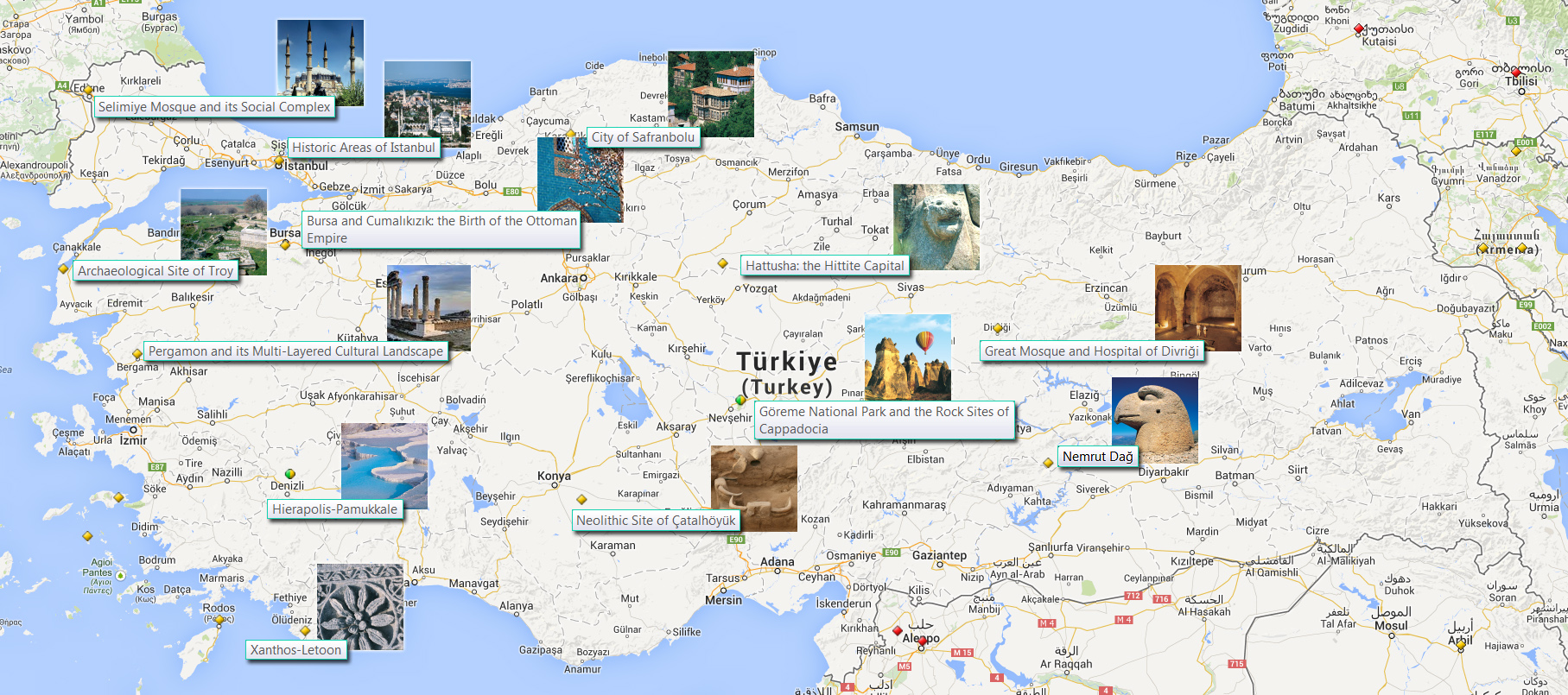This screenshot has height=695, width=1568.
Task: Select the Neolithic Site of Çatalhöyük label
Action: (656, 521)
